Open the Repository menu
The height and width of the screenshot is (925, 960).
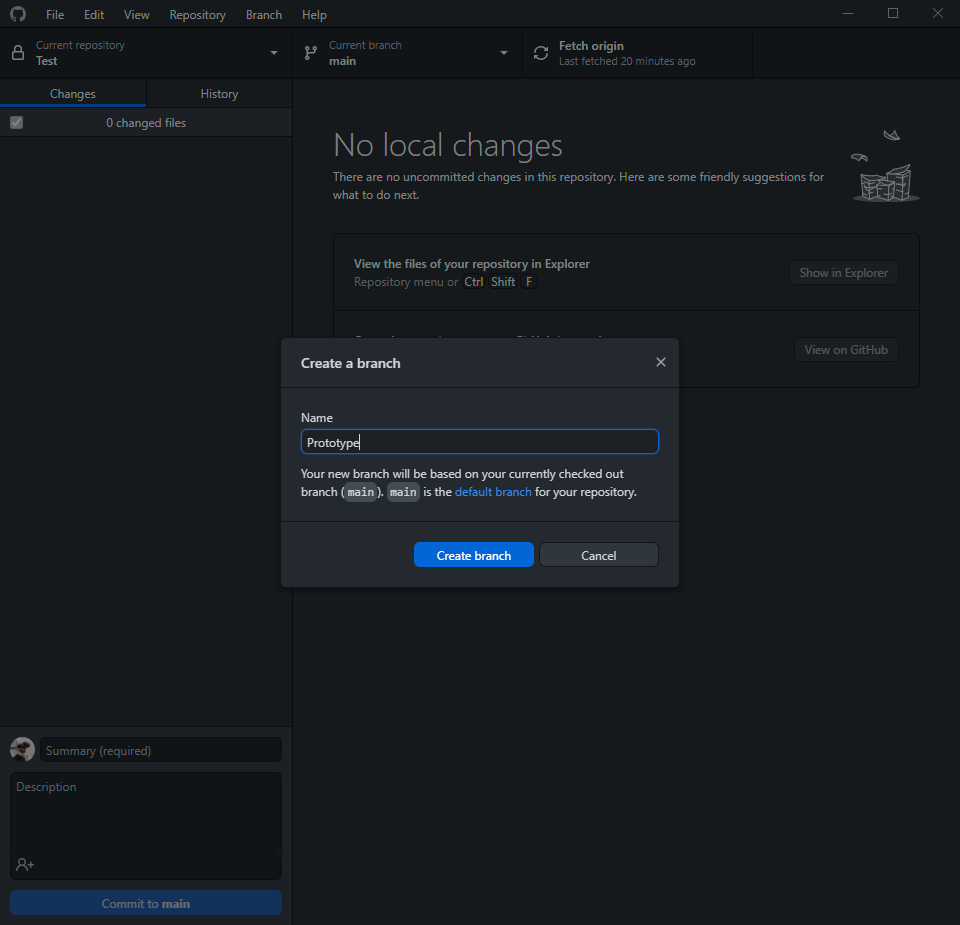197,15
